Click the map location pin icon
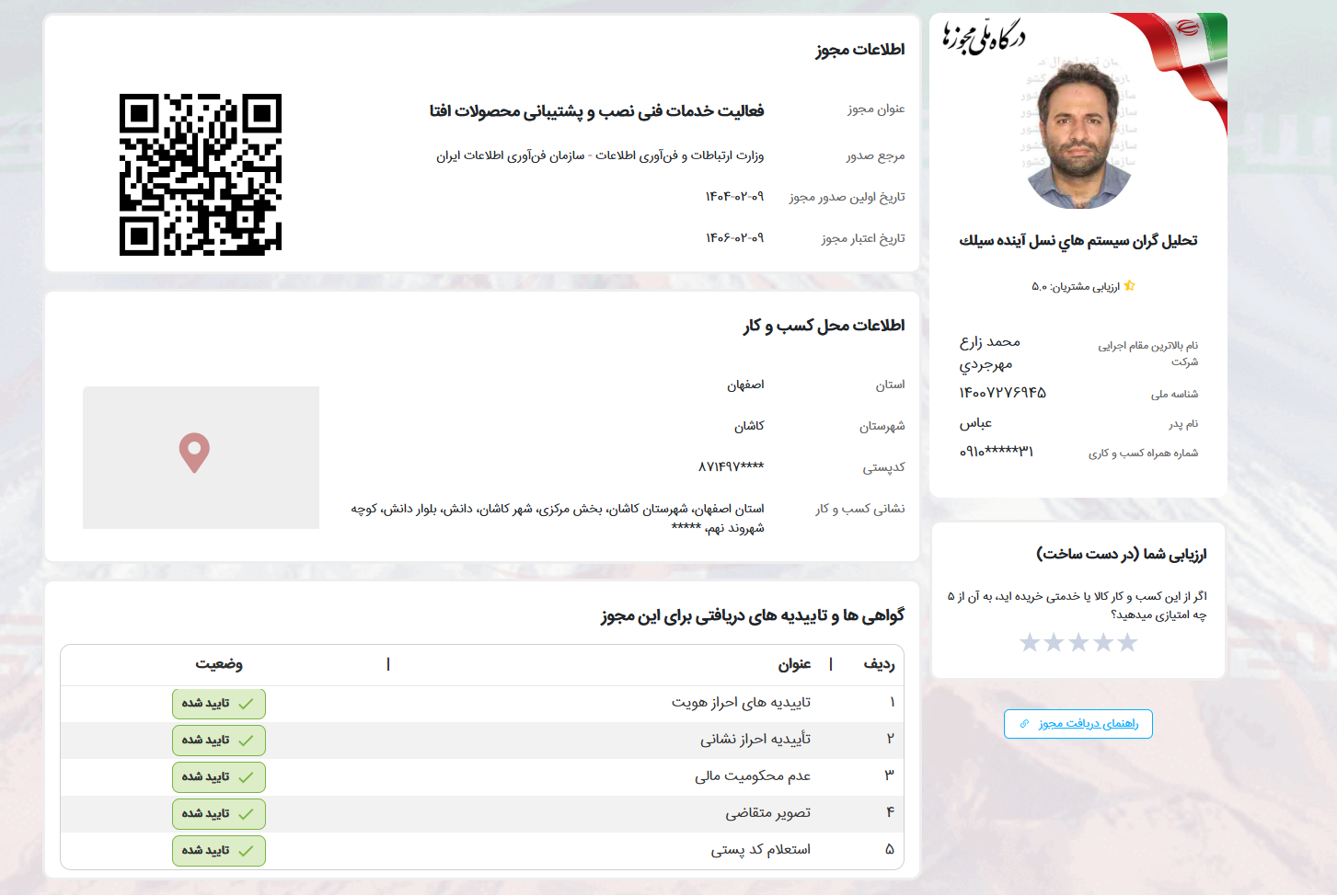The image size is (1337, 896). coord(194,454)
